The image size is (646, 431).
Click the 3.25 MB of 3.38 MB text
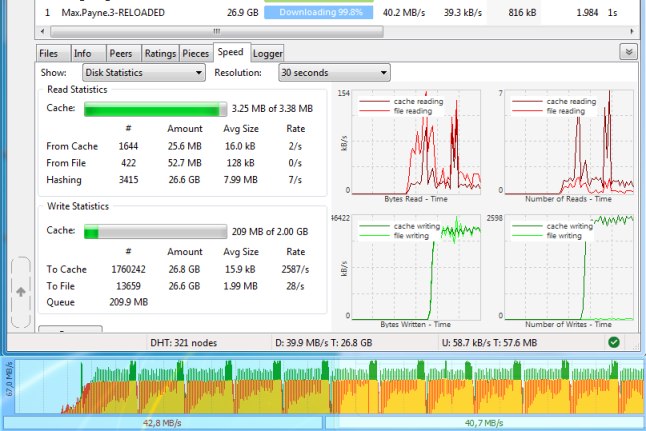click(x=272, y=109)
